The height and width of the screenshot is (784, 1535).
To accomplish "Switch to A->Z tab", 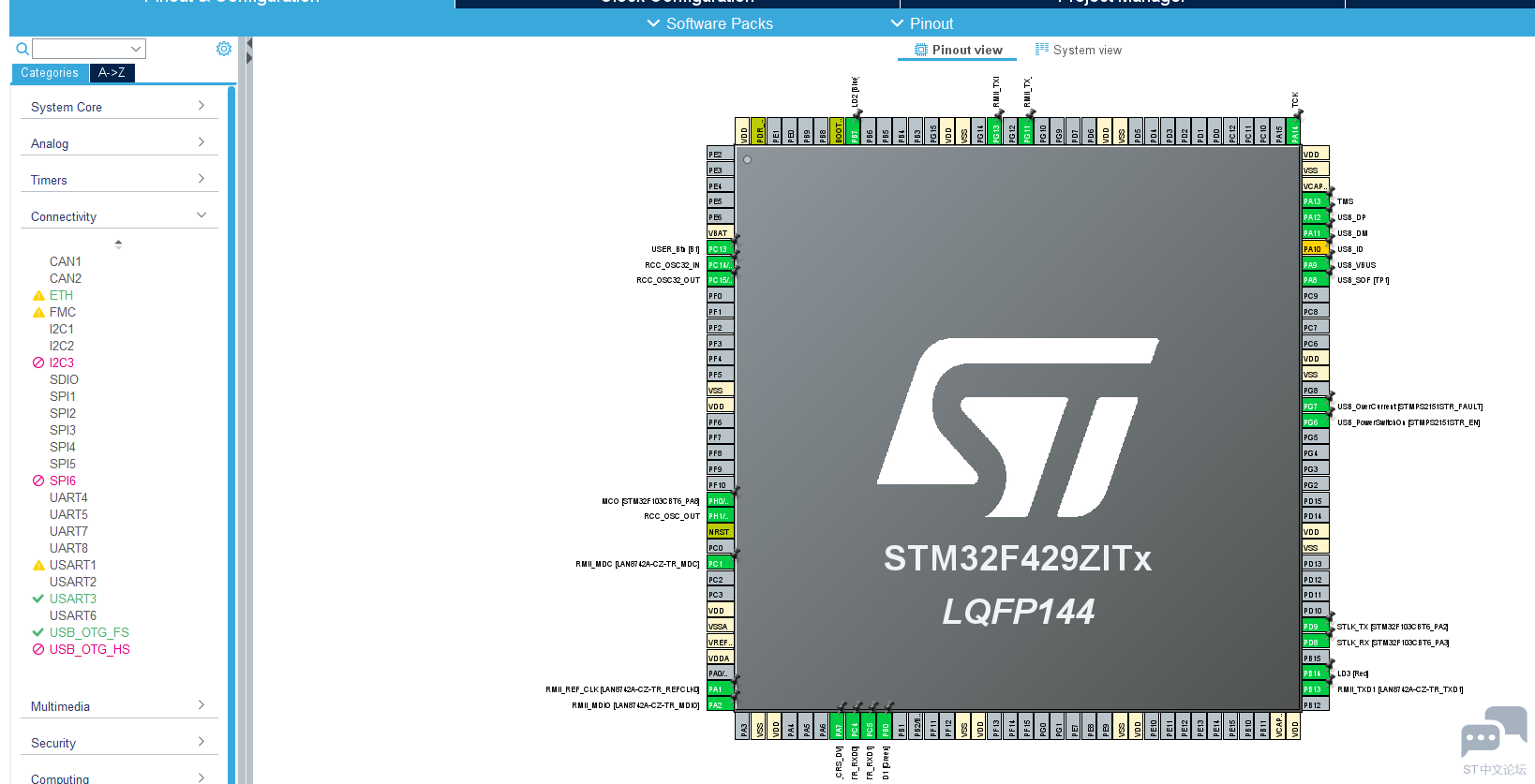I will (112, 73).
